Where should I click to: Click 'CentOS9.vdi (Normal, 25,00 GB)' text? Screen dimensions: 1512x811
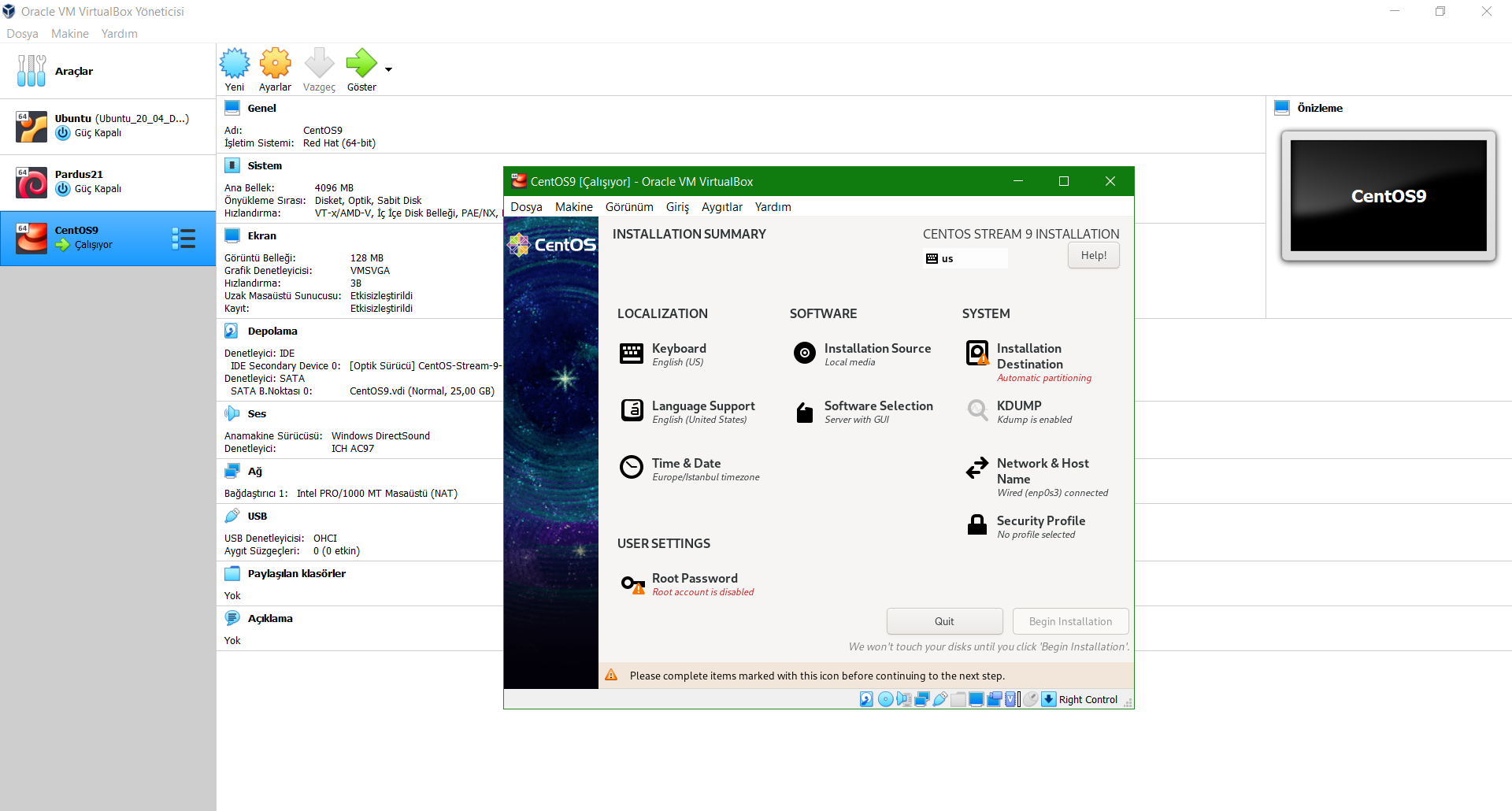pyautogui.click(x=422, y=391)
